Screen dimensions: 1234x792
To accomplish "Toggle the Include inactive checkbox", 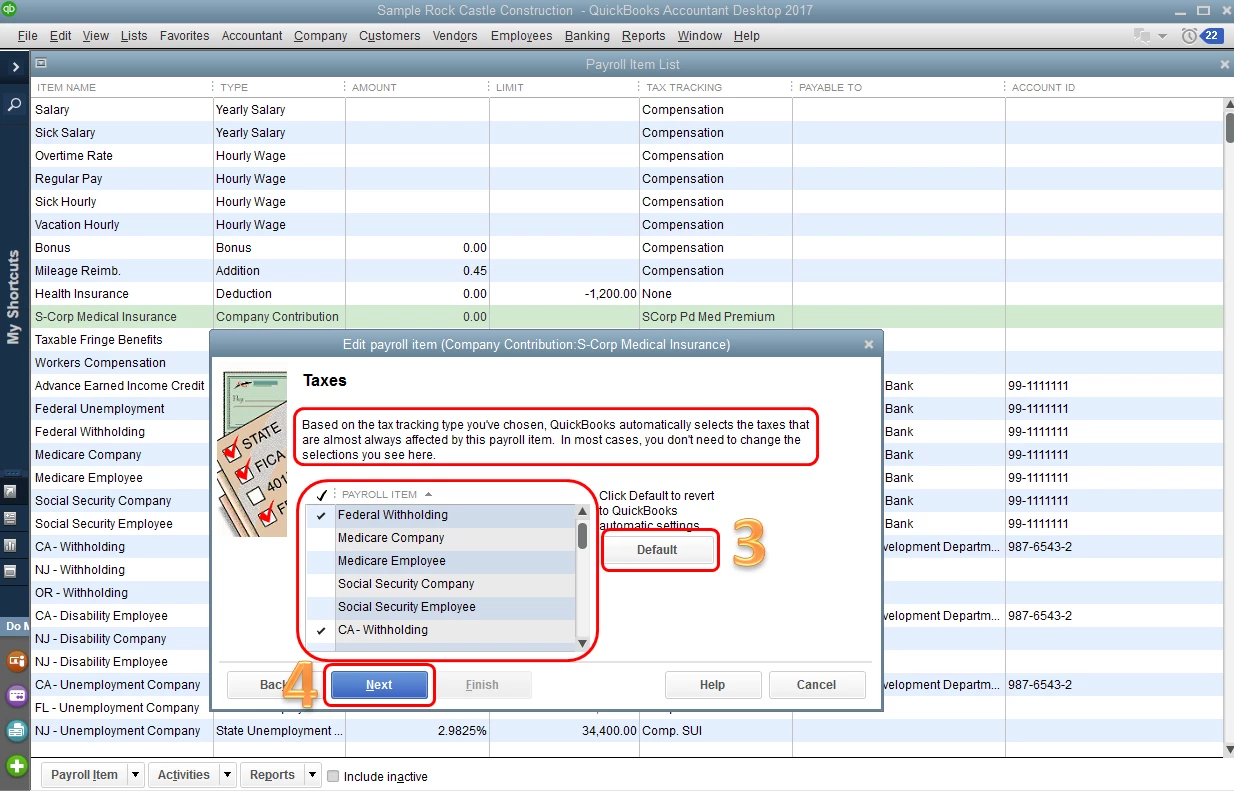I will point(334,776).
